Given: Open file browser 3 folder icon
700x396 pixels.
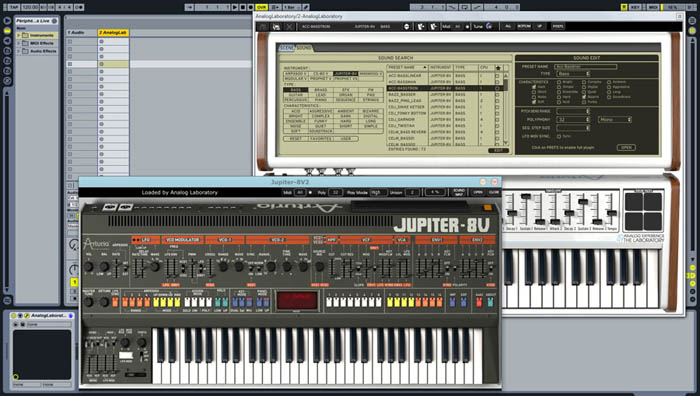Looking at the screenshot, I should click(7, 71).
